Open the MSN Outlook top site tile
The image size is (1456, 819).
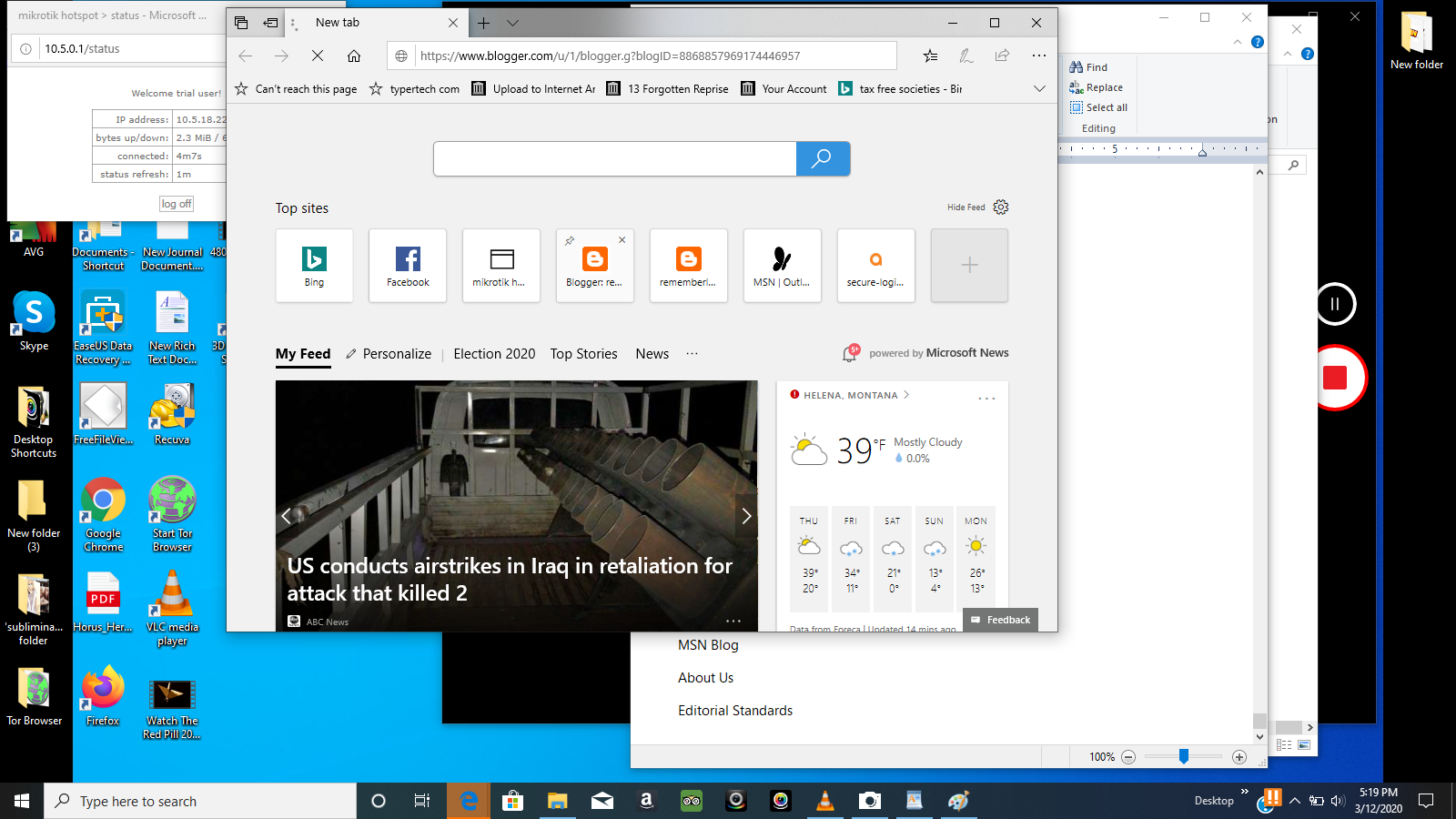pos(782,266)
